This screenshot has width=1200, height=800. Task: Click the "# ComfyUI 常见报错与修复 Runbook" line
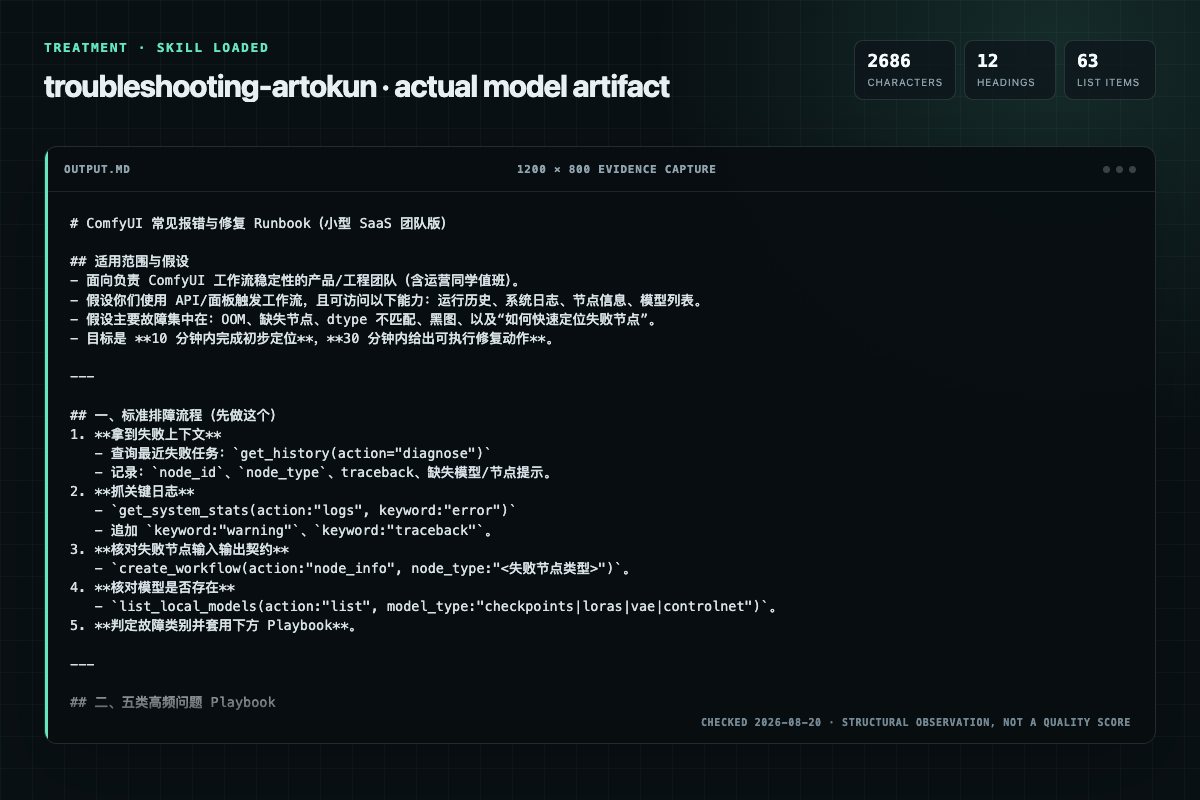pyautogui.click(x=258, y=224)
